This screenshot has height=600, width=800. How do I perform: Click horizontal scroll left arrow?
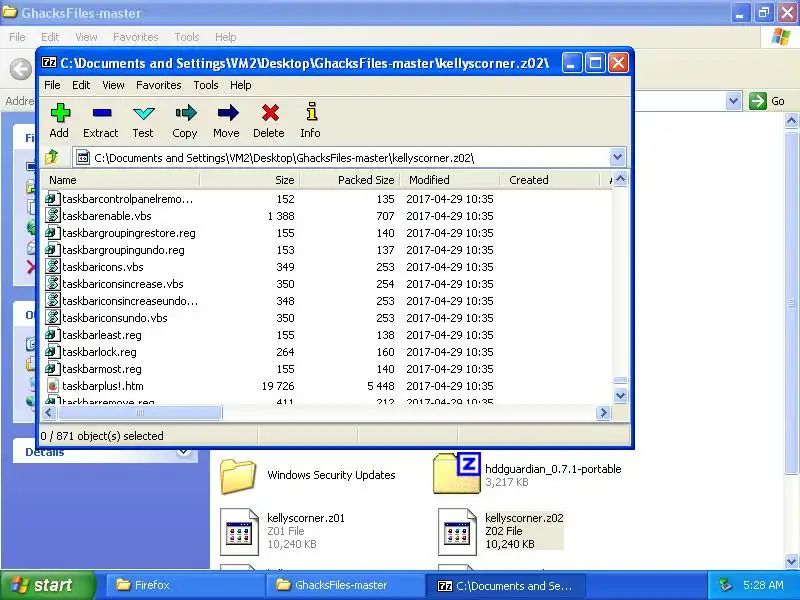pos(49,412)
